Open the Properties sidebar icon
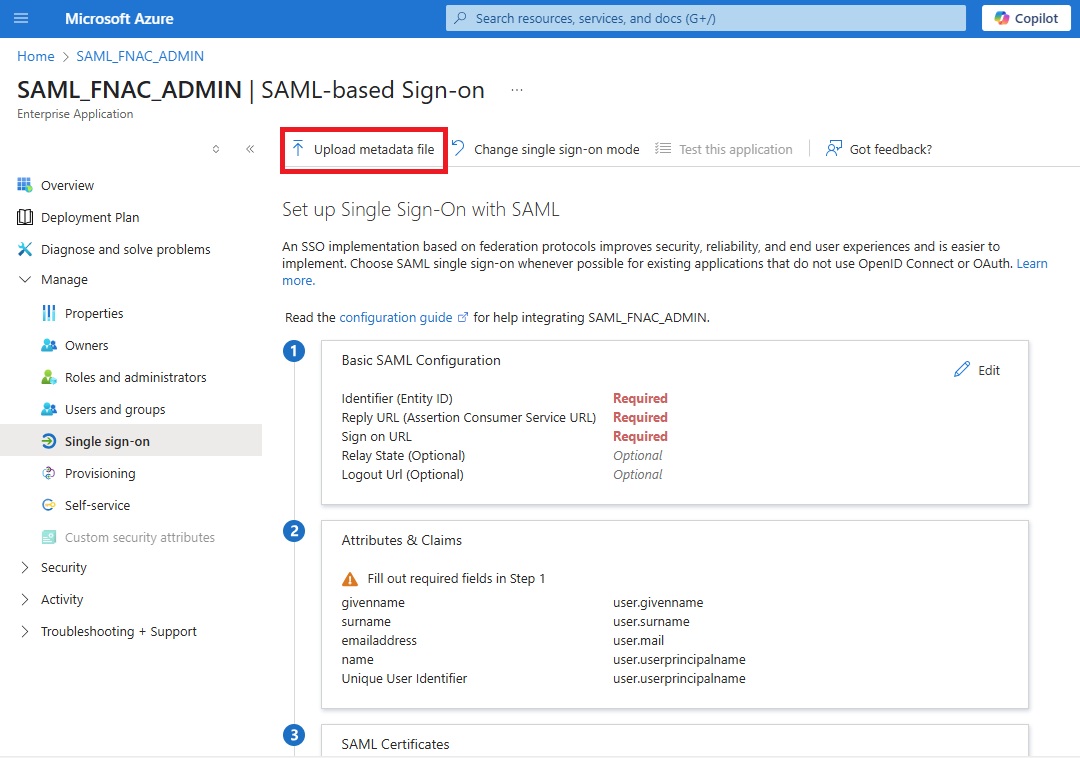Image resolution: width=1080 pixels, height=758 pixels. pos(50,313)
